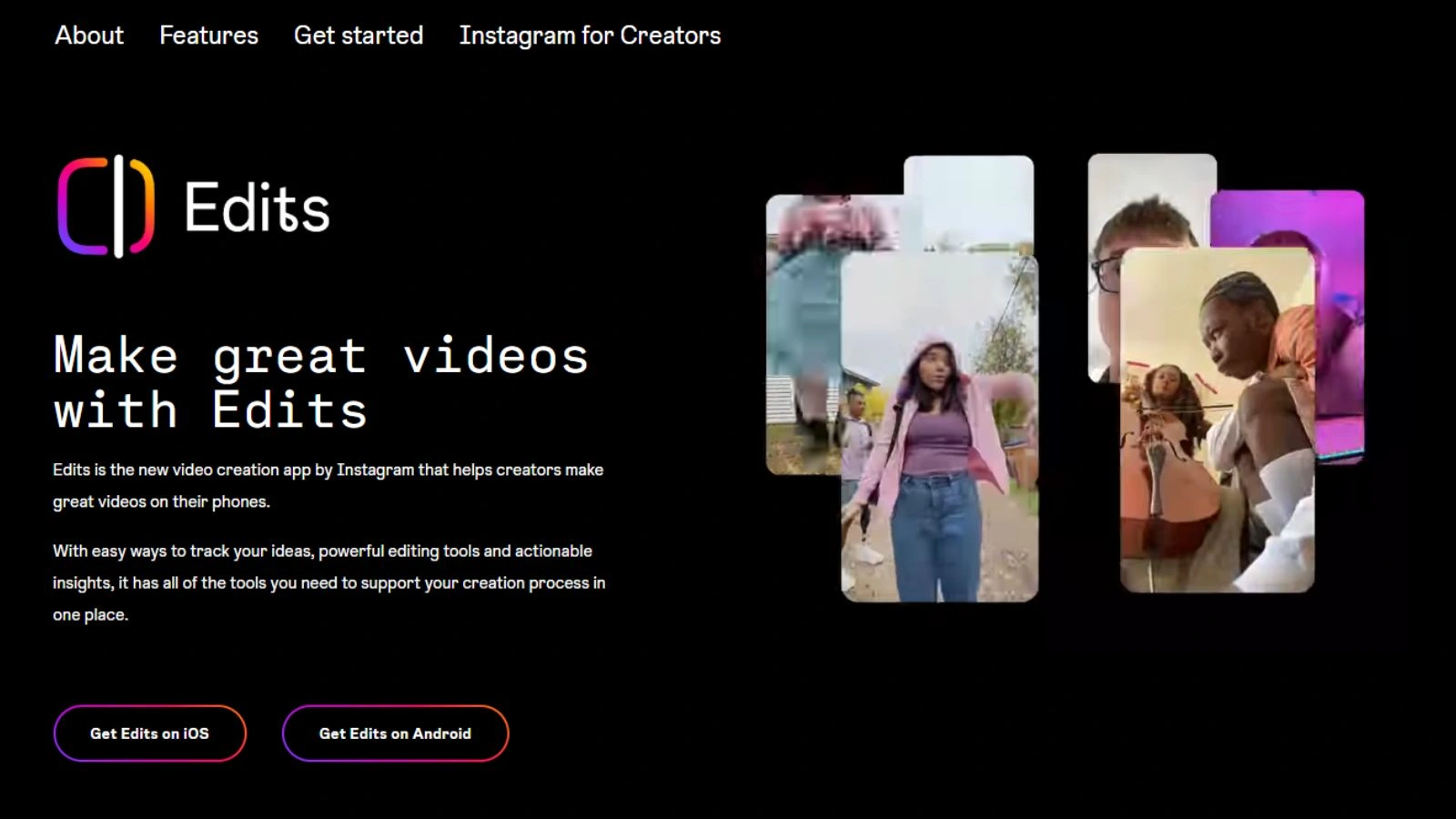This screenshot has height=819, width=1456.
Task: Open Instagram for Creators nav link
Action: tap(590, 35)
